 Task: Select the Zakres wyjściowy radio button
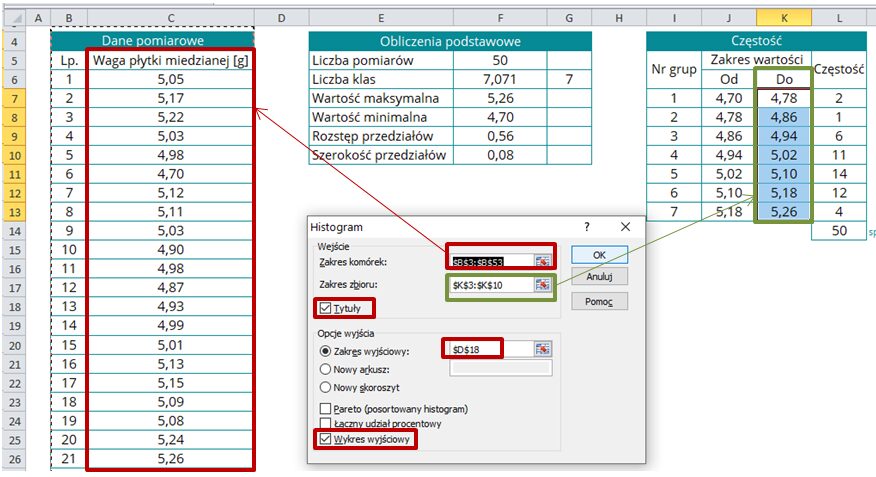point(325,349)
